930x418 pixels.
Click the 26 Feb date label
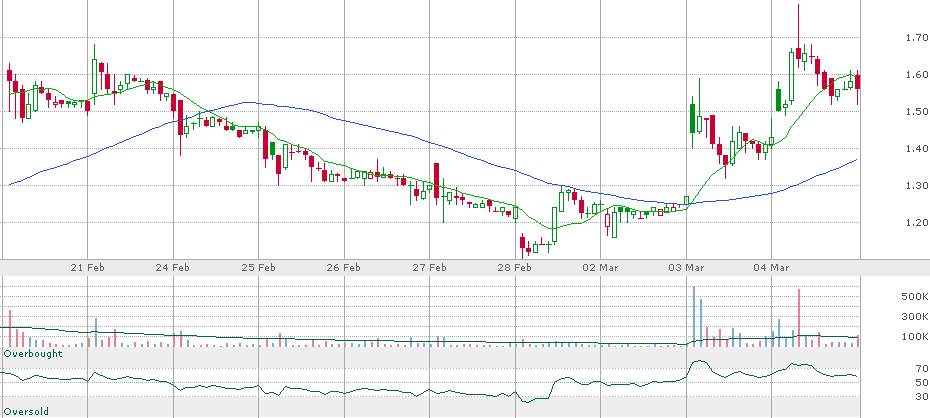(345, 267)
